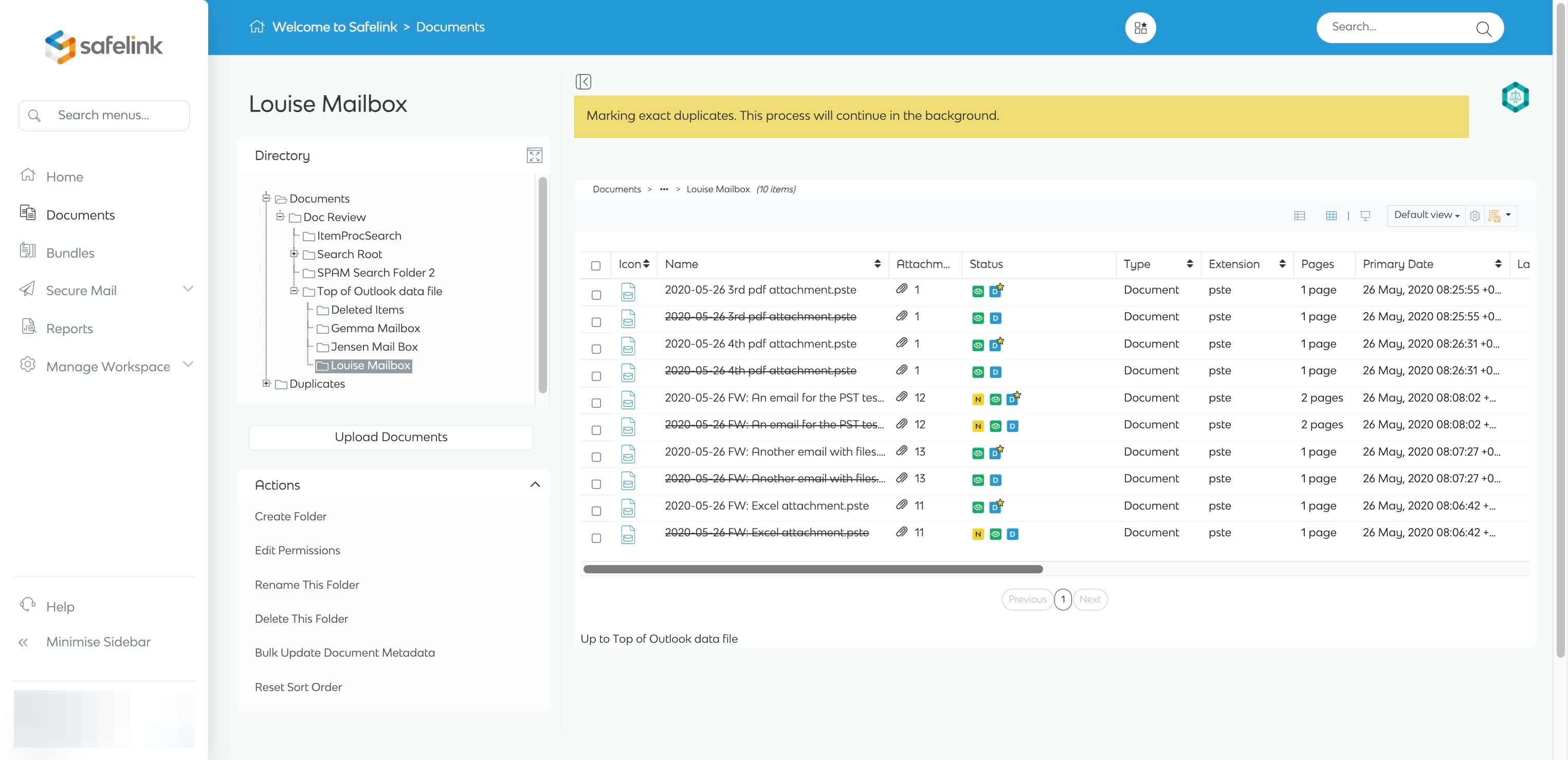Expand the Duplicates folder in tree
This screenshot has width=1568, height=760.
coord(266,383)
